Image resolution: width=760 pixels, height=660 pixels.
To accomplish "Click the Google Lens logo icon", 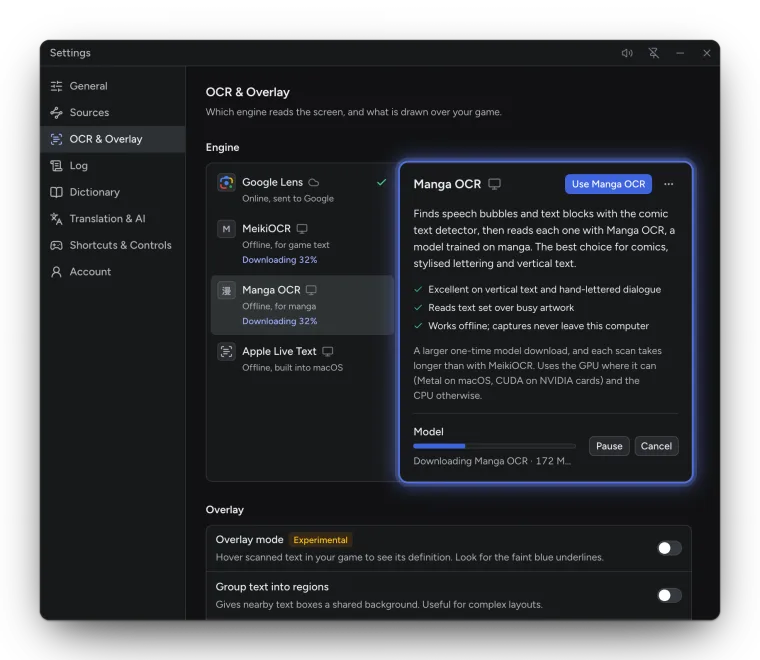I will pos(226,183).
